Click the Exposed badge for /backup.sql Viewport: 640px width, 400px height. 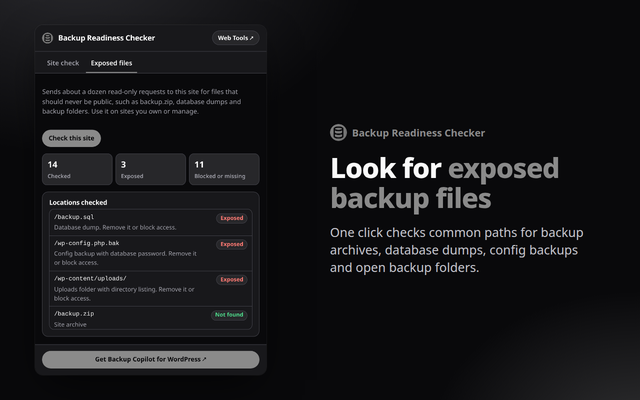[x=232, y=218]
